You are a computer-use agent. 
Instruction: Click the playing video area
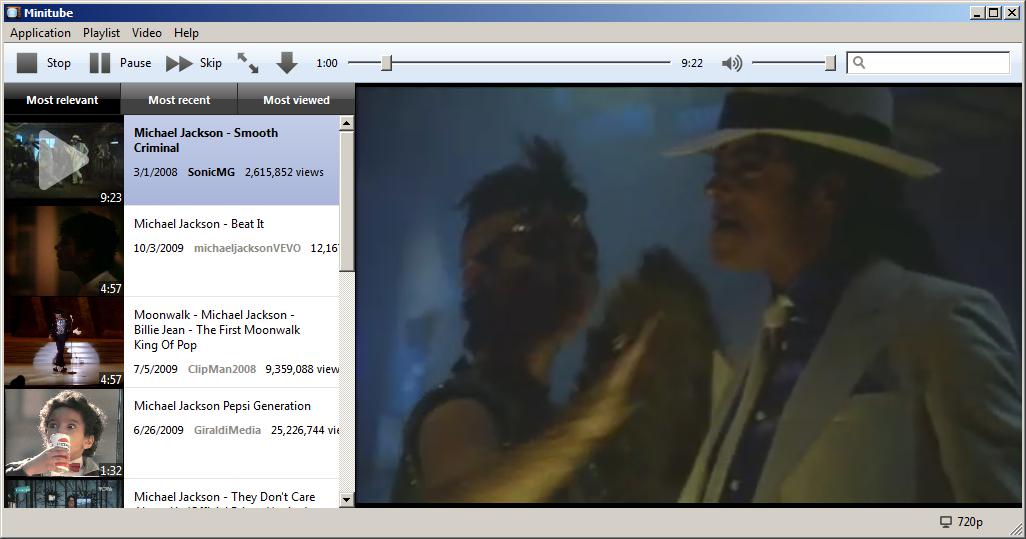tap(688, 295)
